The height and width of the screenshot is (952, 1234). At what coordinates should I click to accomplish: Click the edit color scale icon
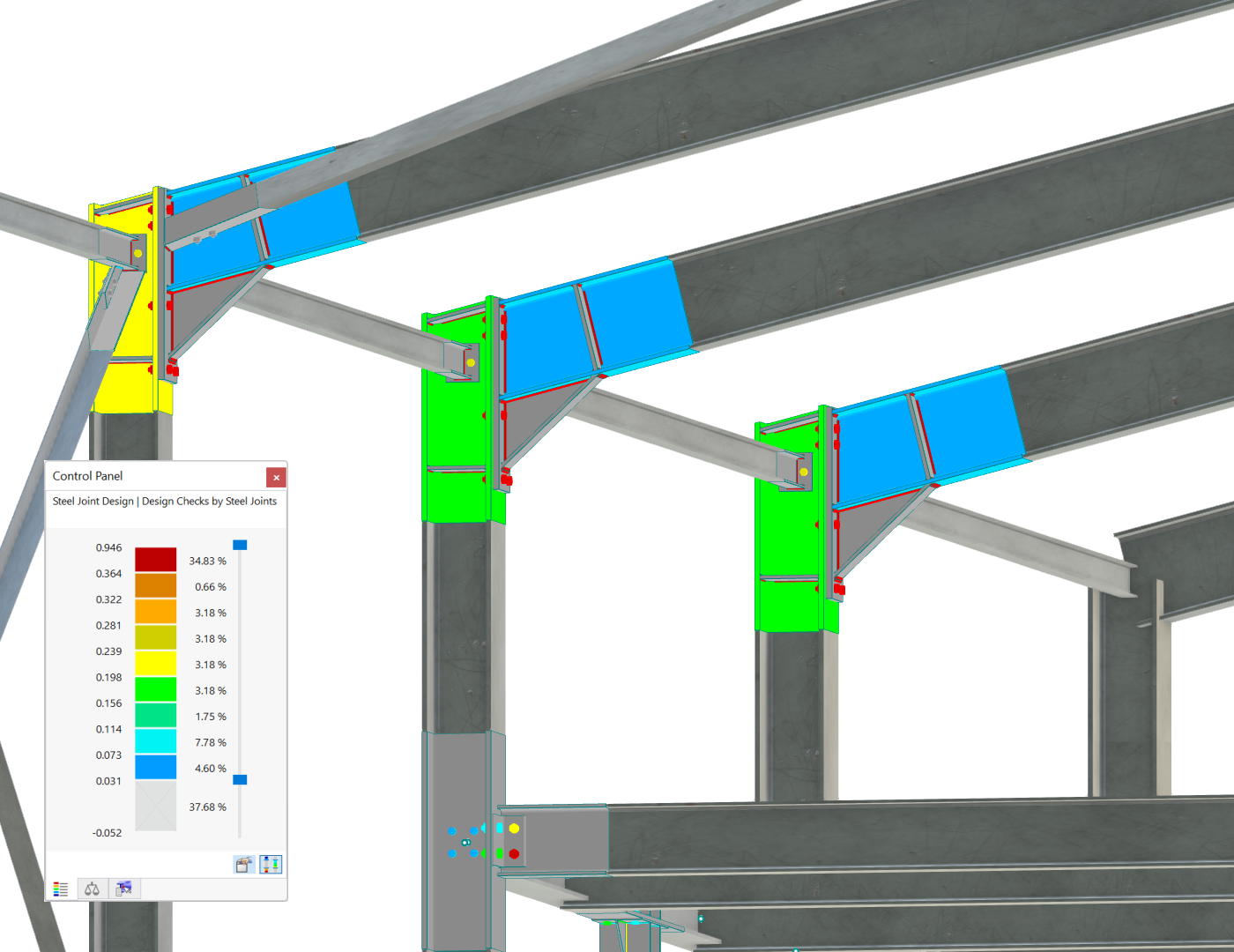tap(242, 865)
